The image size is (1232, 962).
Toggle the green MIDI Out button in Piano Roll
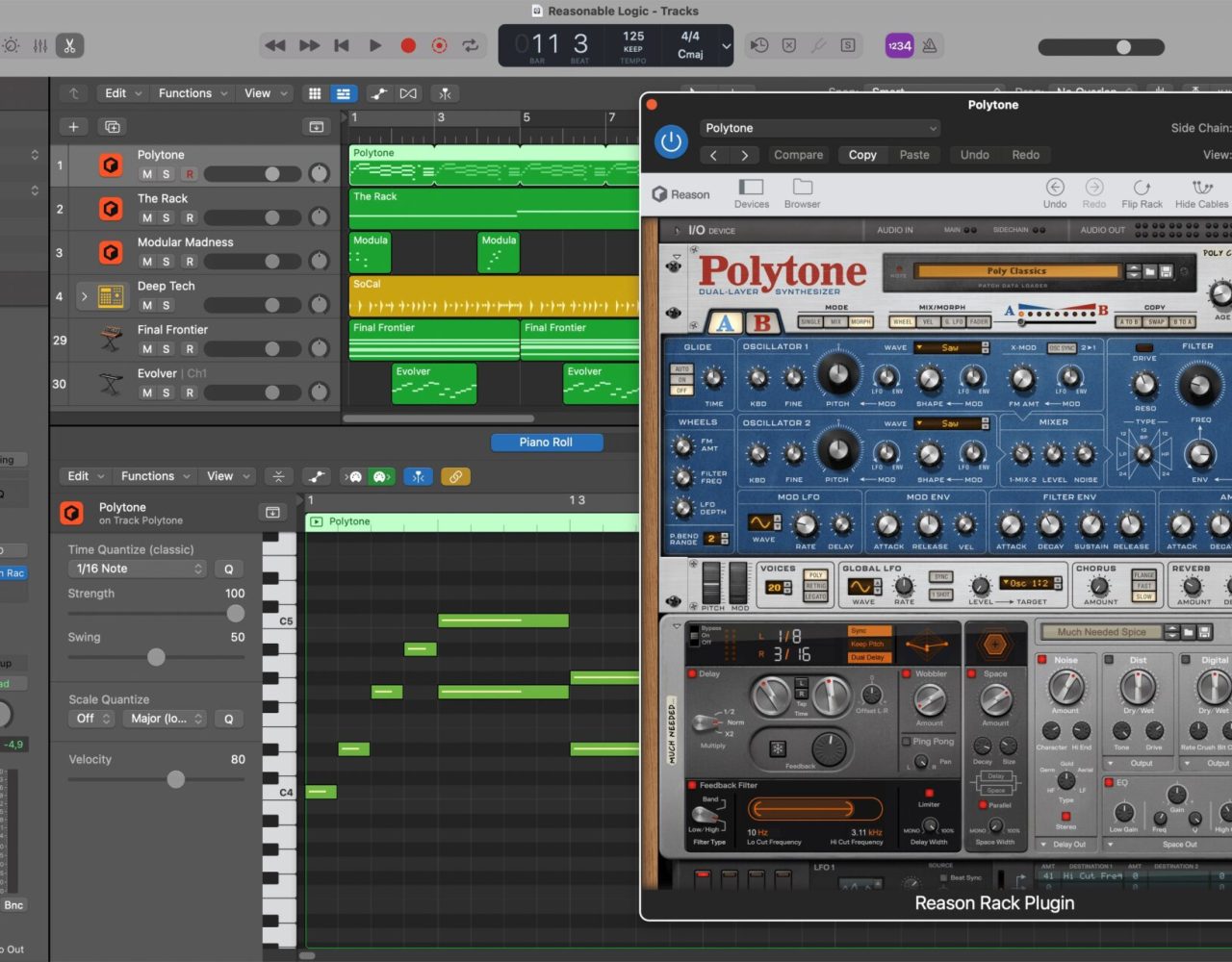point(381,476)
